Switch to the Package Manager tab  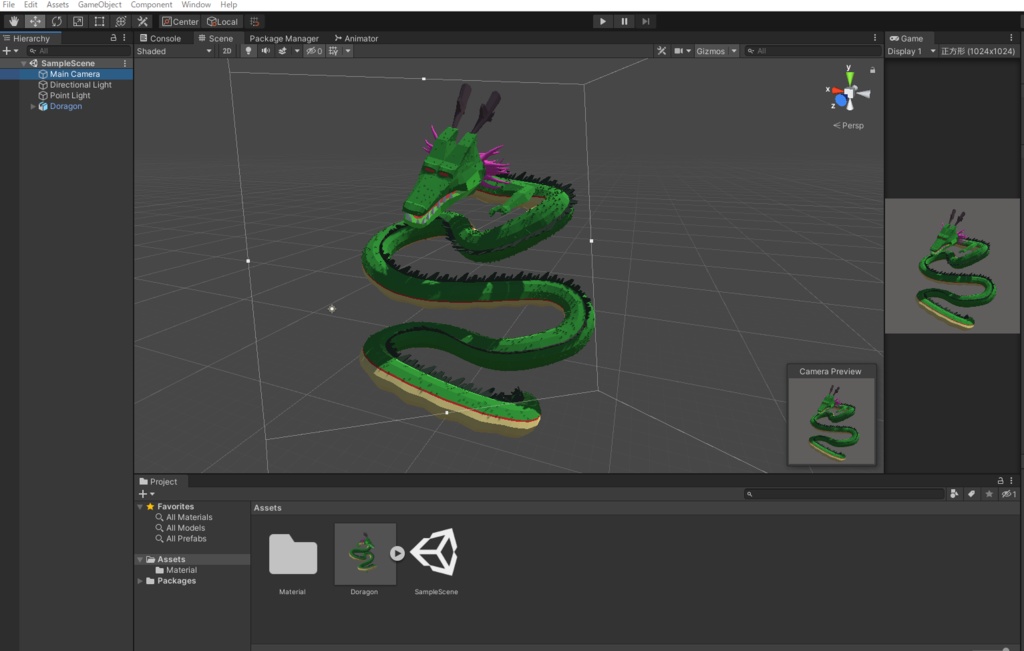pos(283,39)
